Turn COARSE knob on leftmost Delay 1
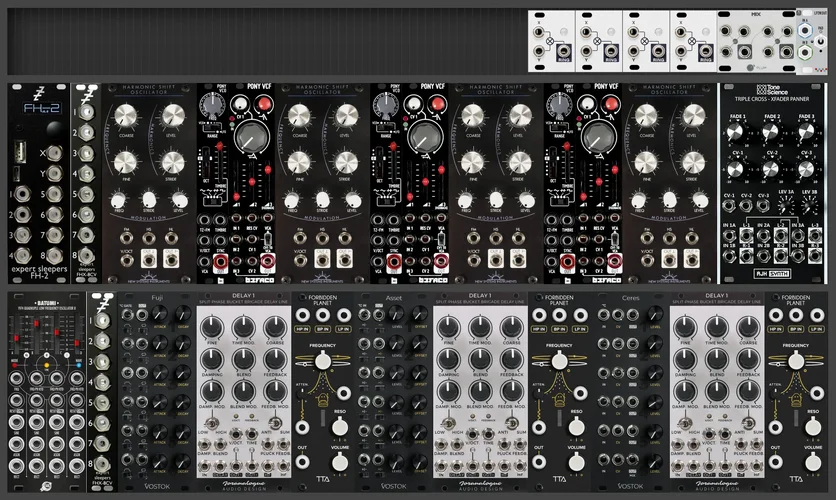Viewport: 836px width, 500px height. click(x=276, y=328)
